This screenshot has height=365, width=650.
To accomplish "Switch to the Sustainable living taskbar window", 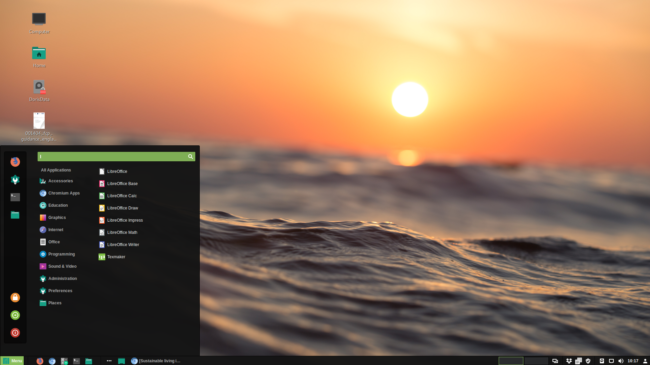I will [155, 361].
